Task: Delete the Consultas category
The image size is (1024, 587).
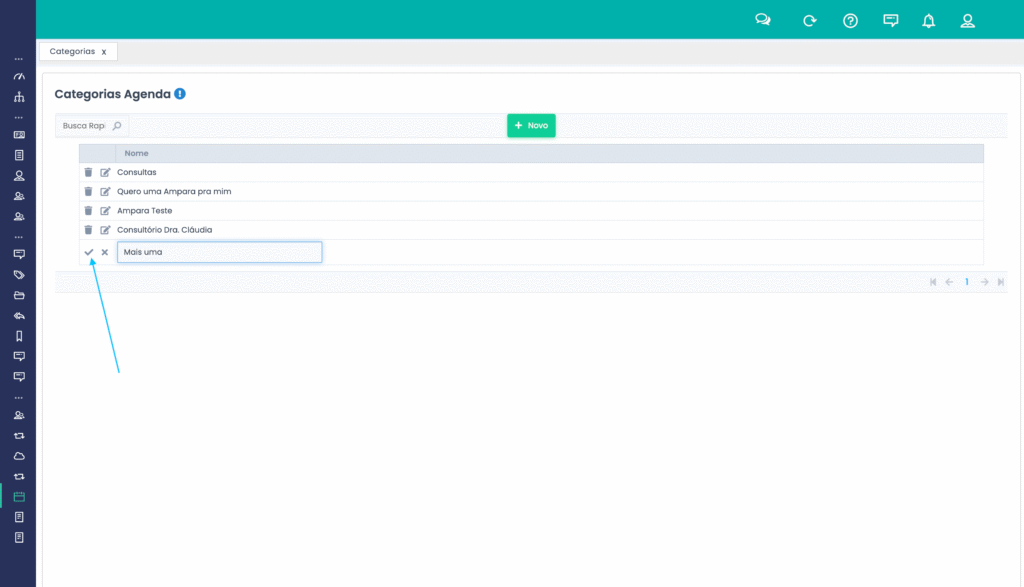Action: click(x=88, y=172)
